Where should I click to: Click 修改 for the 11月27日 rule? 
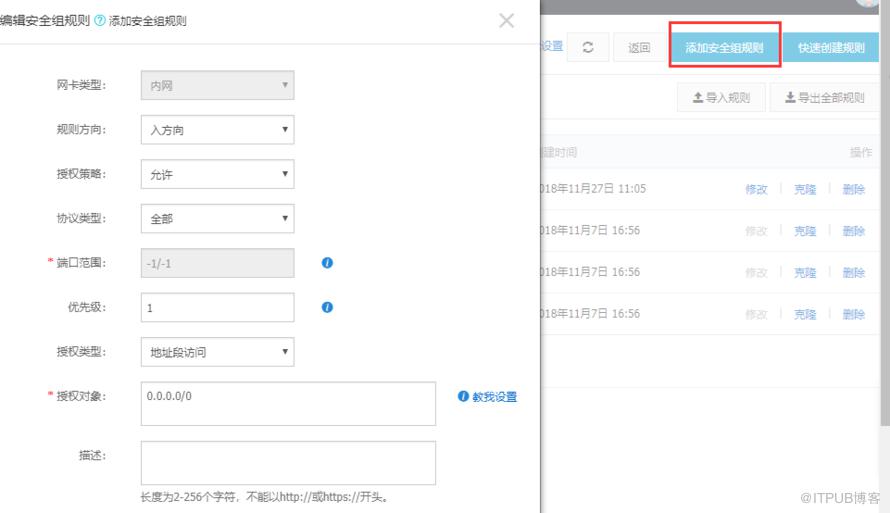(756, 189)
